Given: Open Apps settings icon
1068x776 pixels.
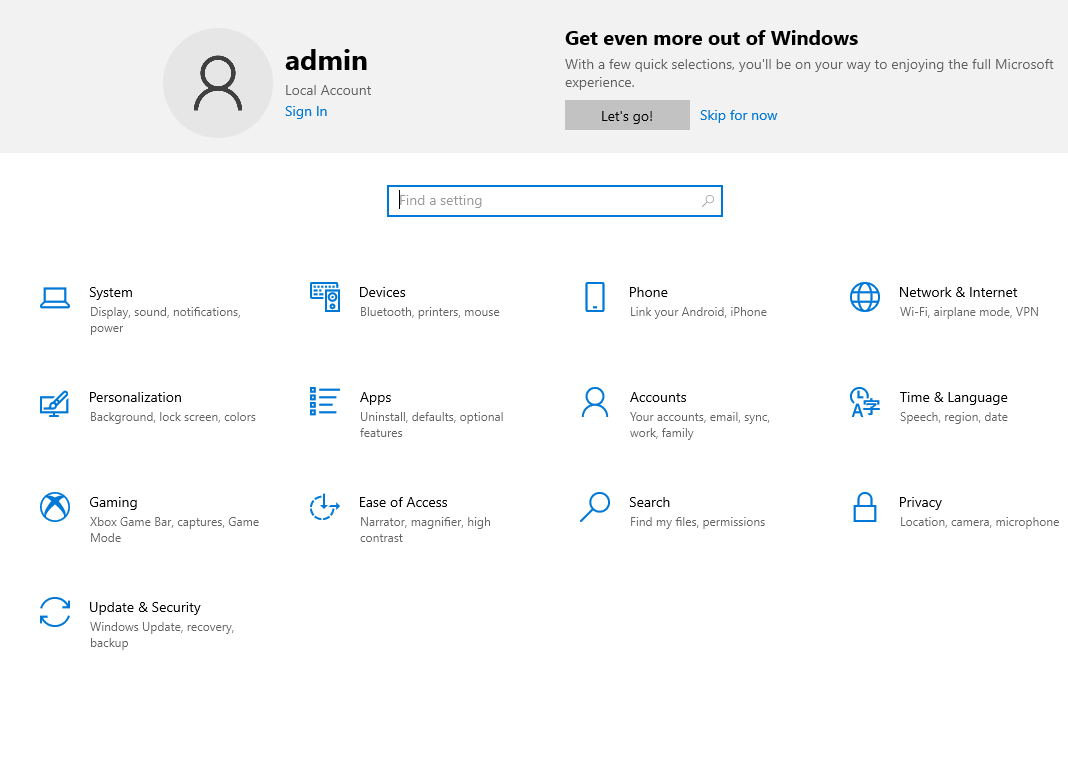Looking at the screenshot, I should tap(325, 401).
